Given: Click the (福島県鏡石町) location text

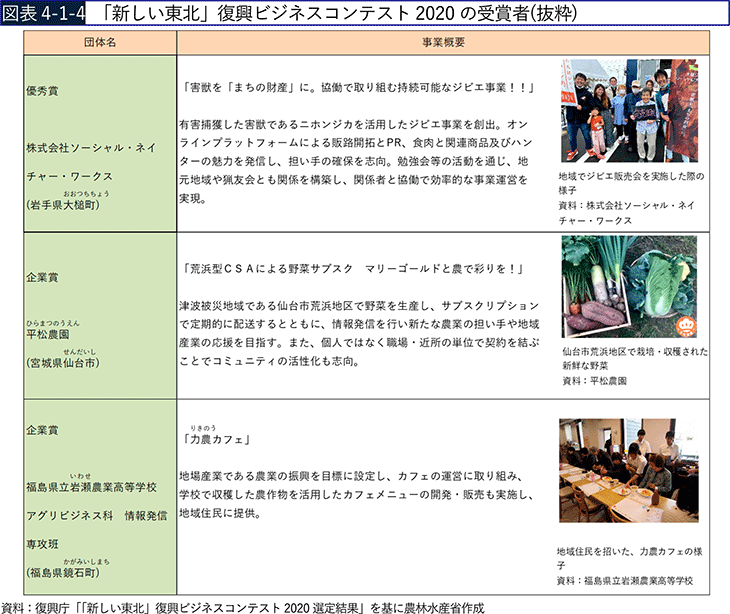Looking at the screenshot, I should 63,573.
